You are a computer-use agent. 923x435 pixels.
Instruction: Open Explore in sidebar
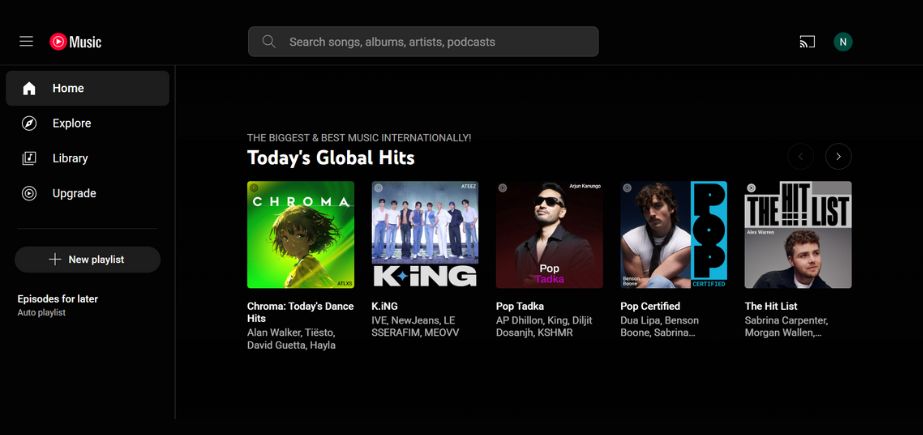[x=88, y=123]
